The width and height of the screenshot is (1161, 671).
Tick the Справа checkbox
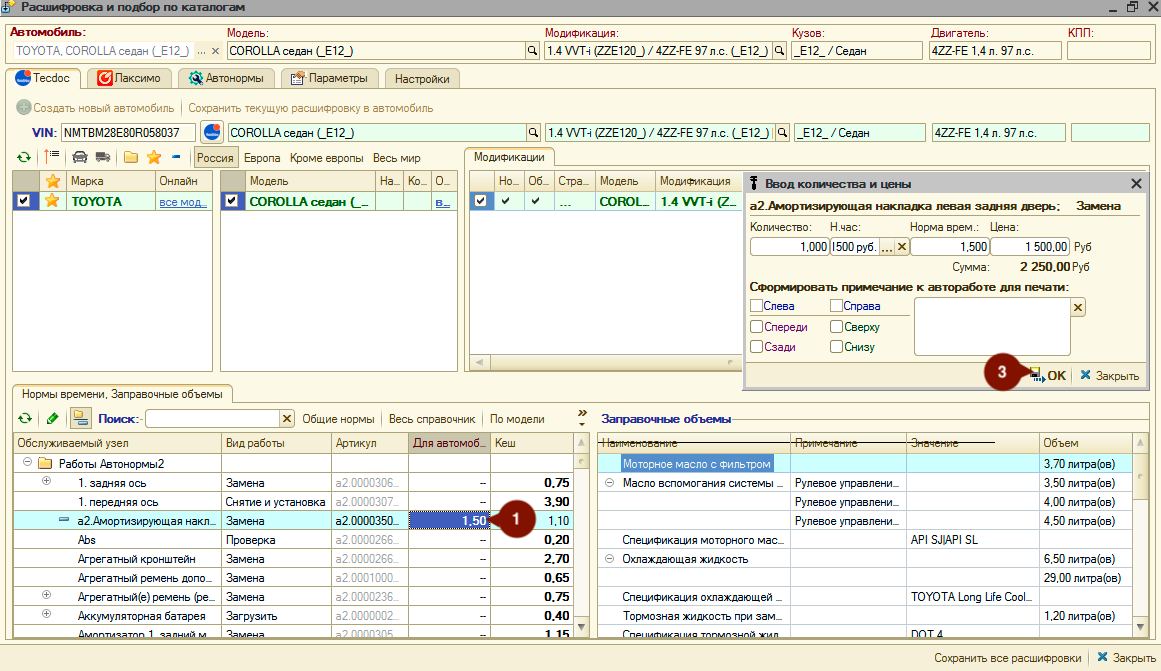[836, 305]
